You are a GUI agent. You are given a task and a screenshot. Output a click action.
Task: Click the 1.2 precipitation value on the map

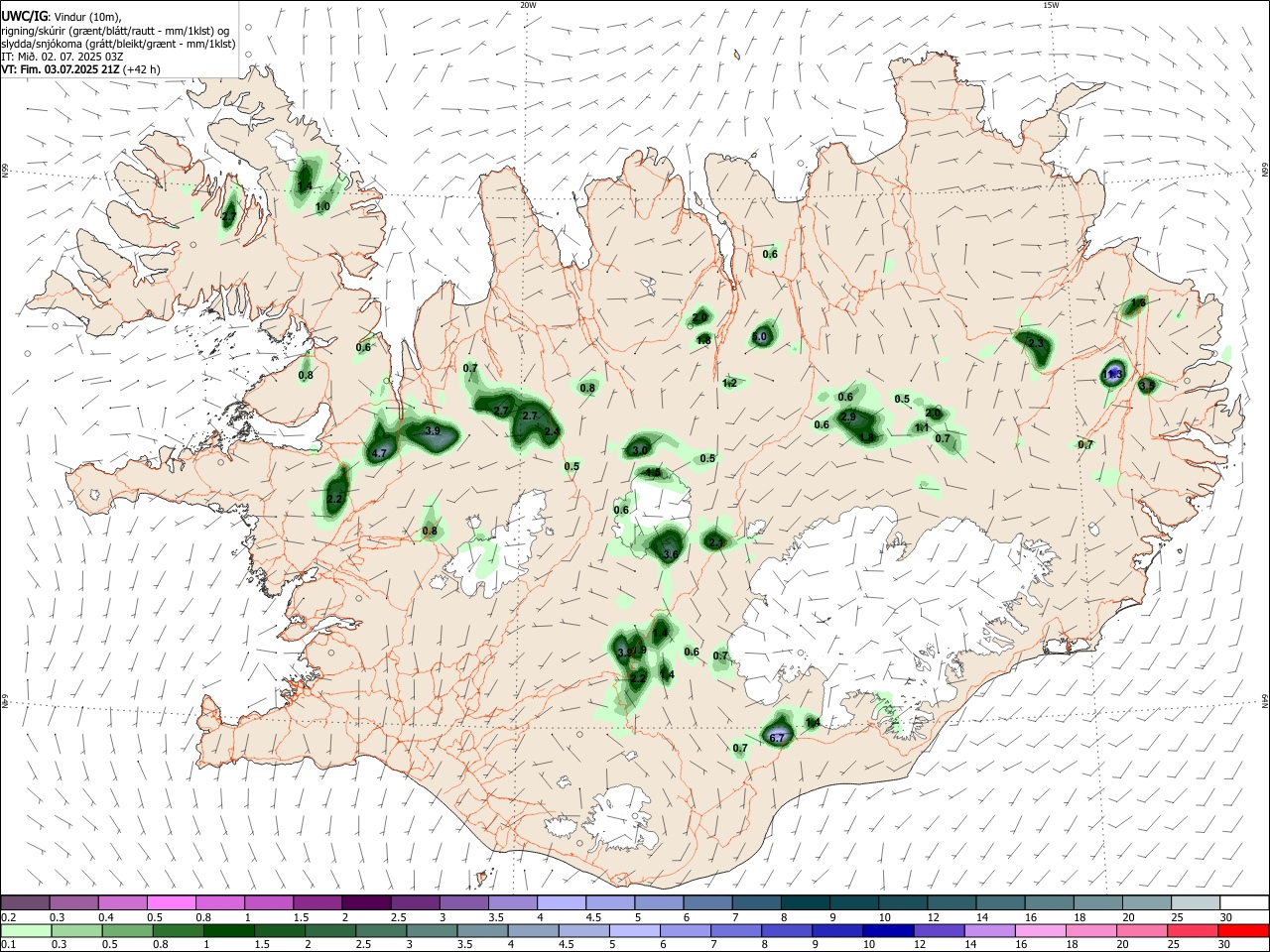coord(729,383)
